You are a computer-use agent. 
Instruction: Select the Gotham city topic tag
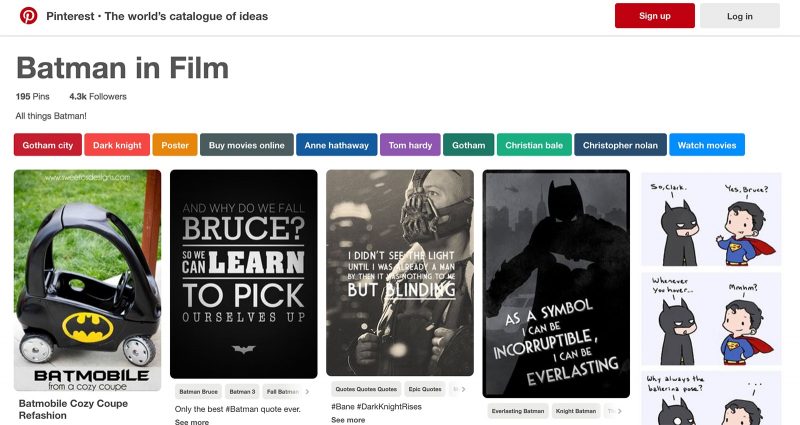[48, 145]
